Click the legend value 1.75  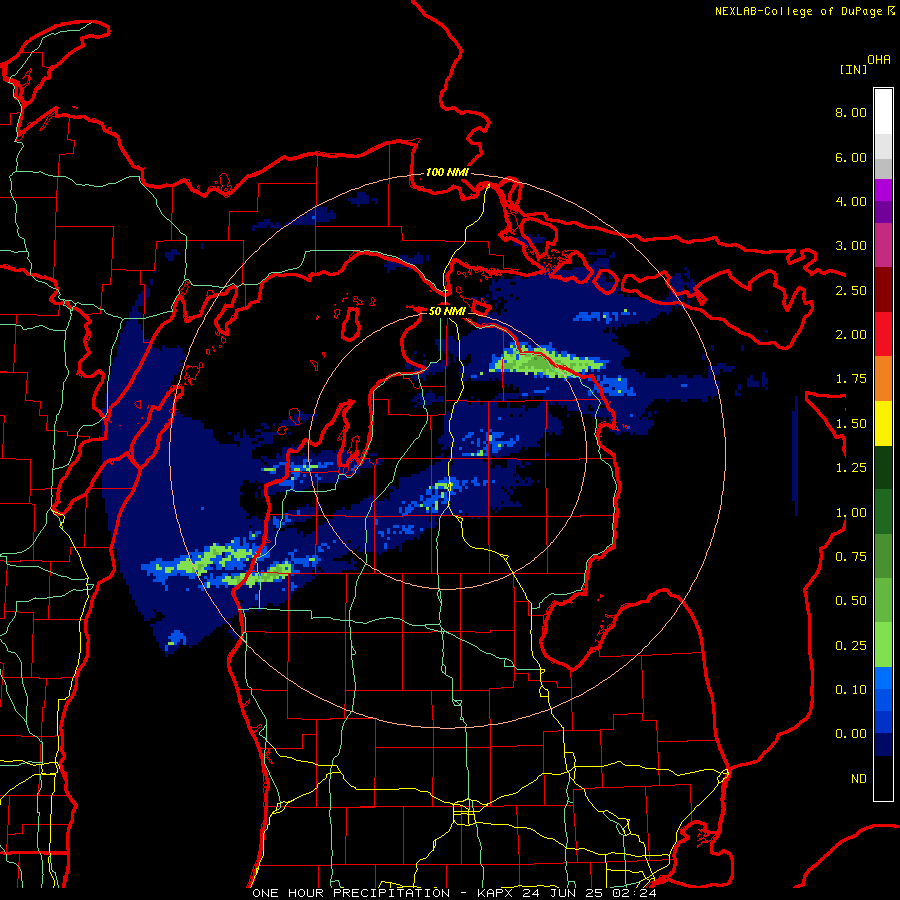pyautogui.click(x=851, y=379)
